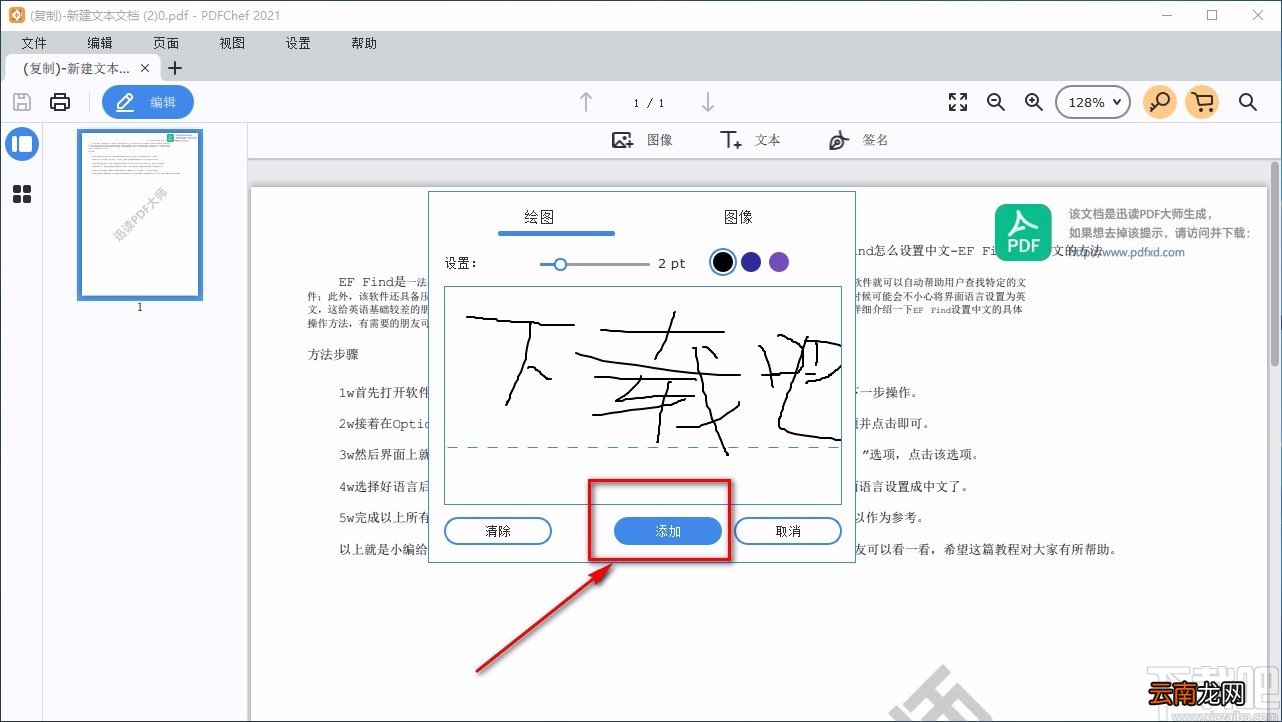1282x722 pixels.
Task: Click the shopping cart icon
Action: [x=1203, y=102]
